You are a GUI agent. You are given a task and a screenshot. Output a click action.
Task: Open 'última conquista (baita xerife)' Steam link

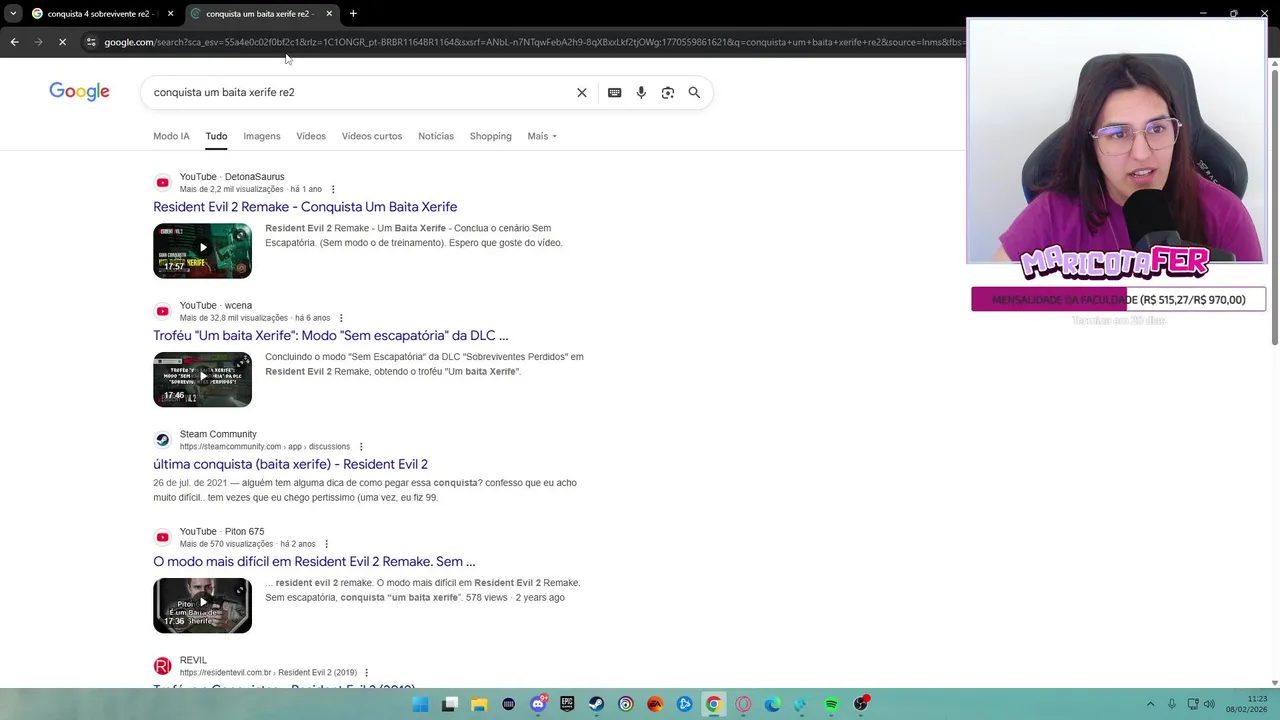(290, 464)
